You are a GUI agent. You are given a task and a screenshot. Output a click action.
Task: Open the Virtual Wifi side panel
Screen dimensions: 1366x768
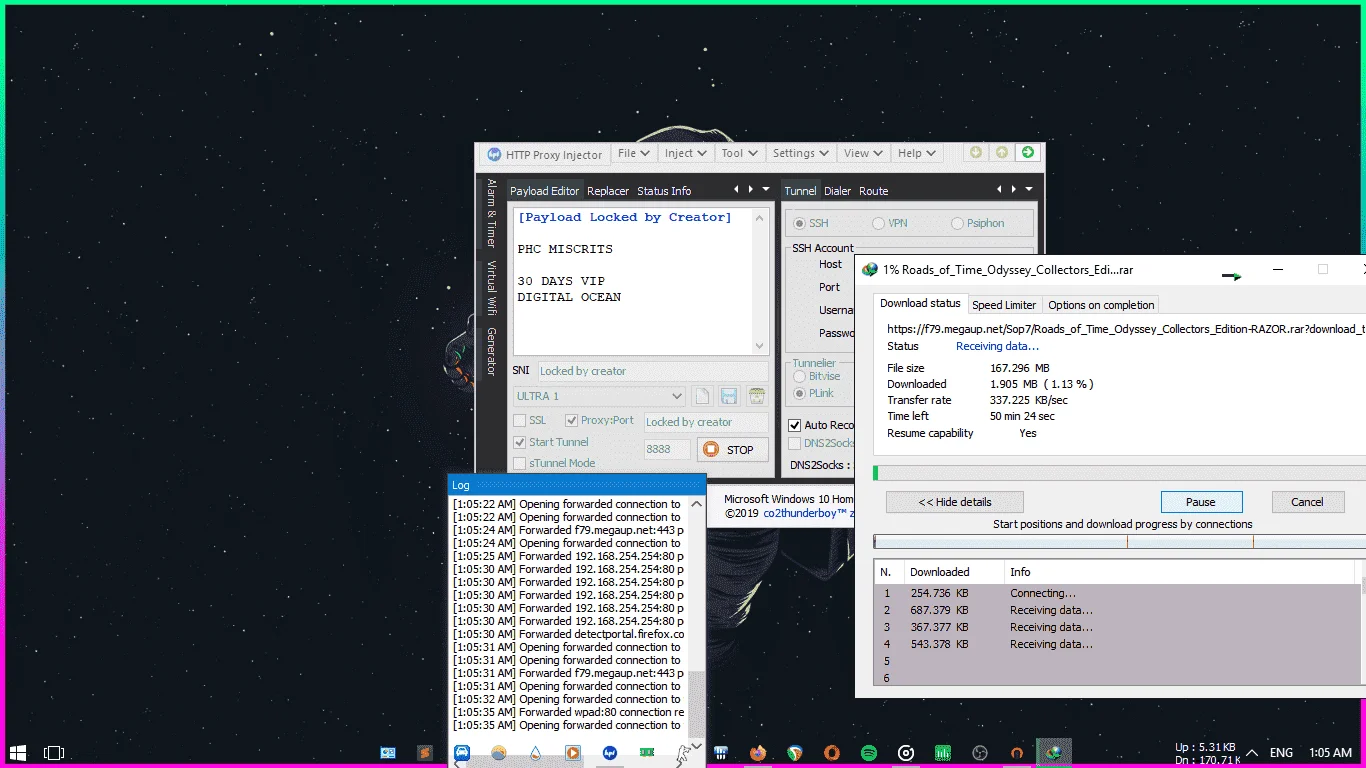491,288
